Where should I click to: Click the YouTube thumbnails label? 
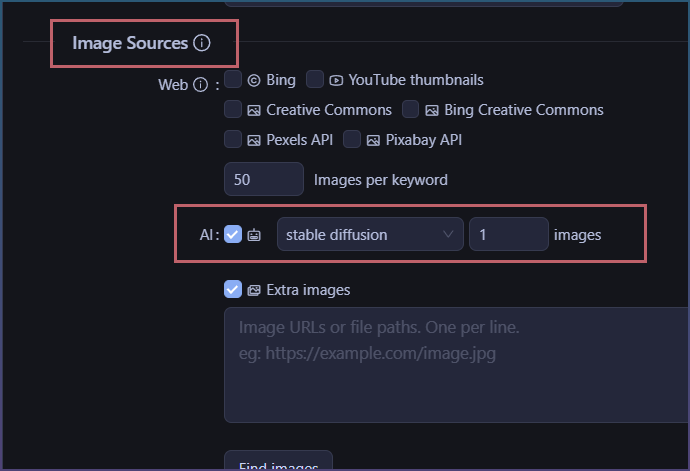pyautogui.click(x=416, y=80)
